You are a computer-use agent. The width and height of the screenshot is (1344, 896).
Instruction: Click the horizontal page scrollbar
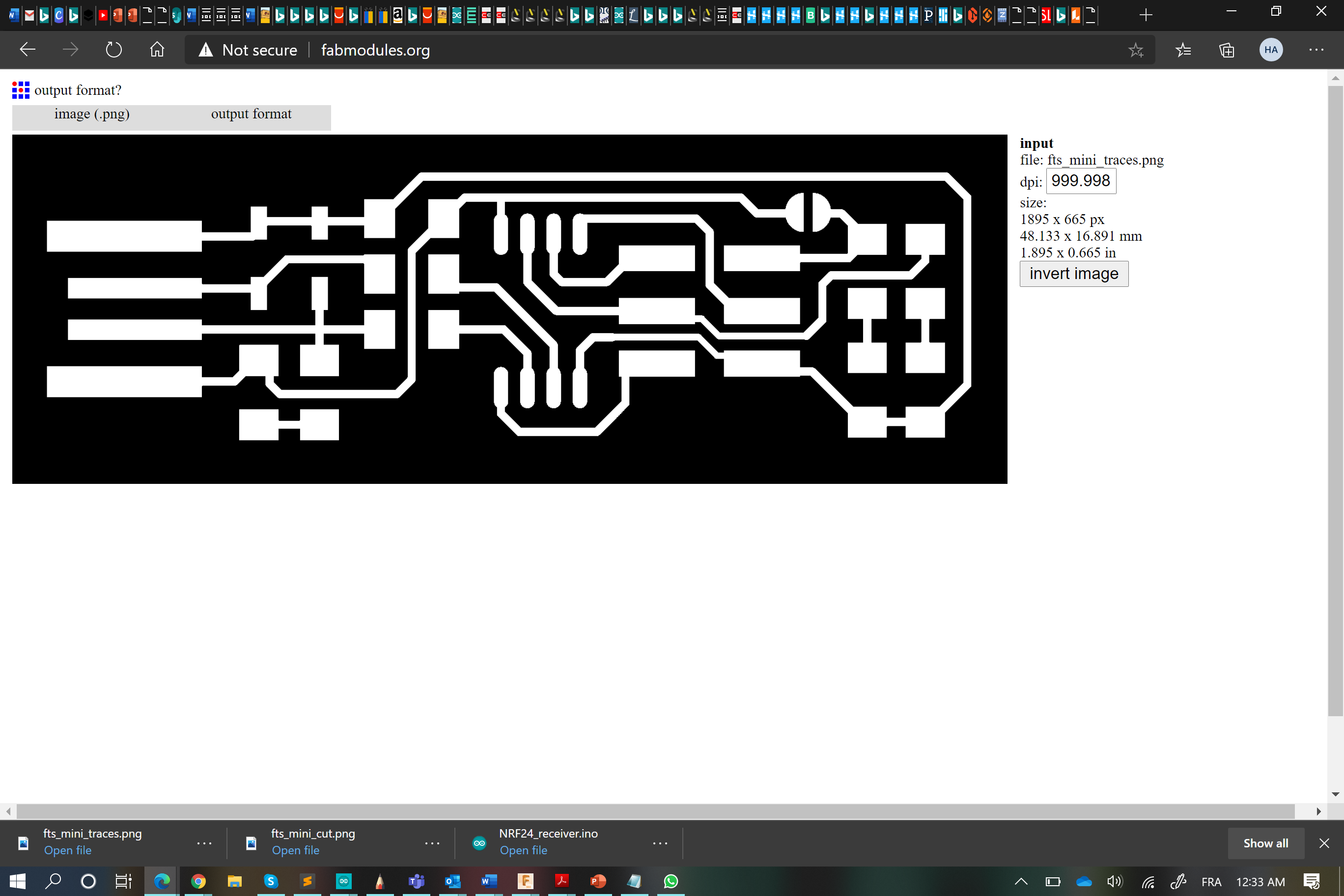655,811
